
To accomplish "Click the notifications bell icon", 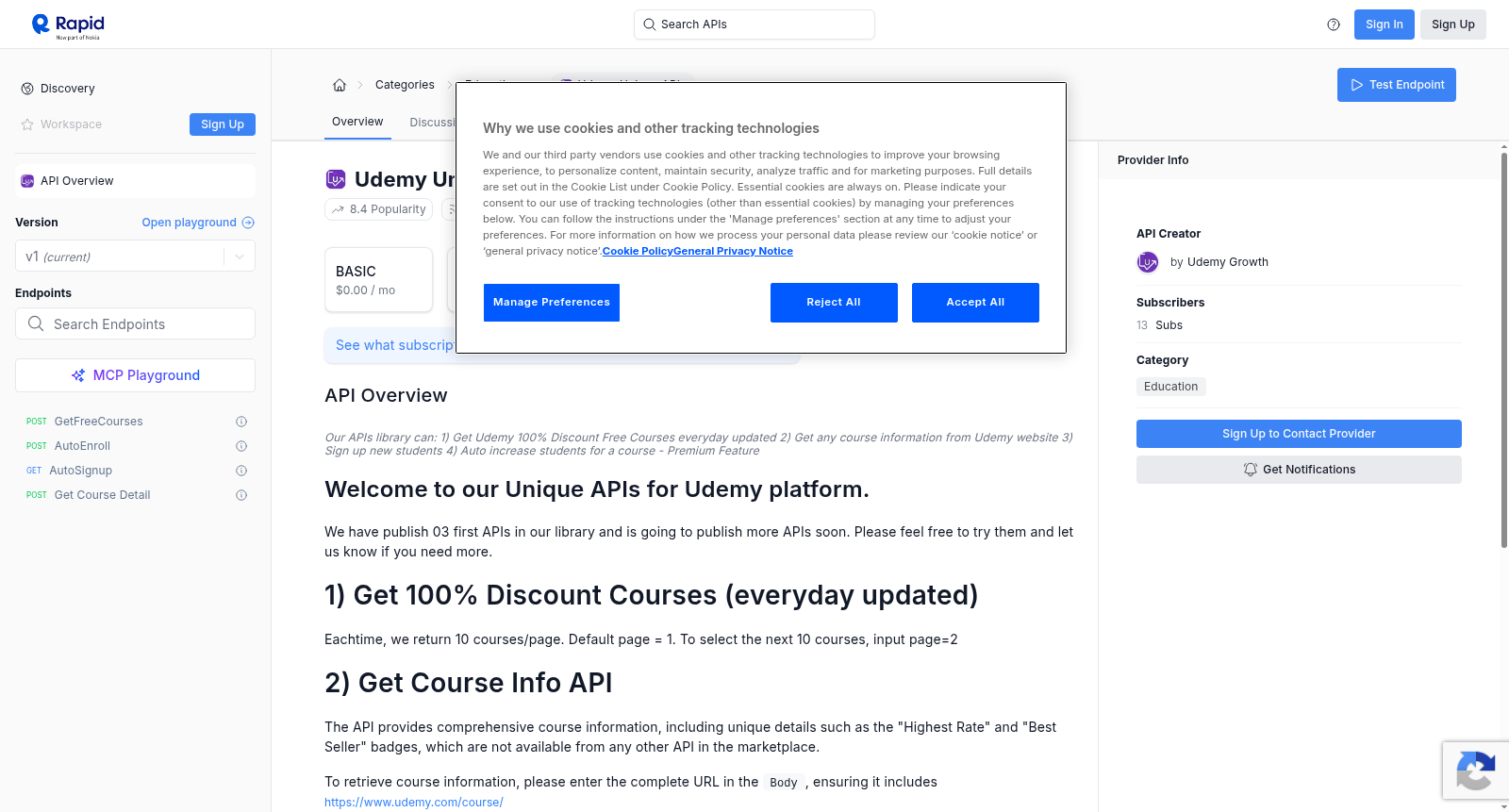I will click(1251, 470).
